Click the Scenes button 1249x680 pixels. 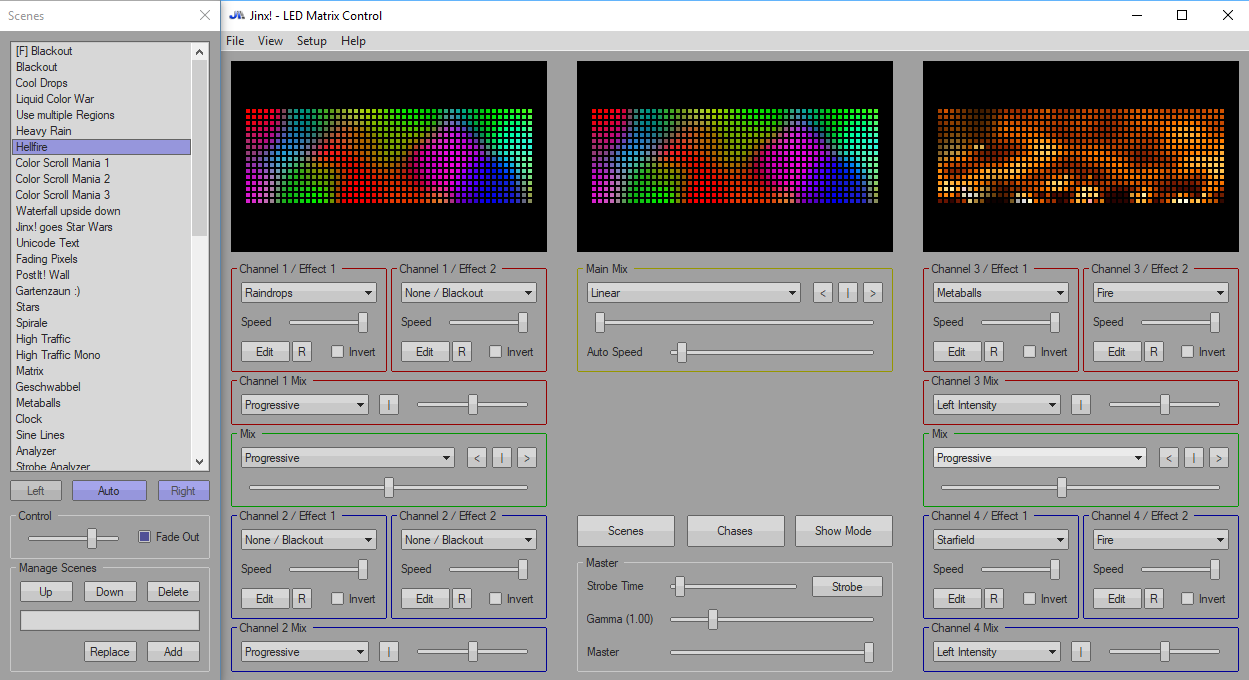pyautogui.click(x=626, y=531)
